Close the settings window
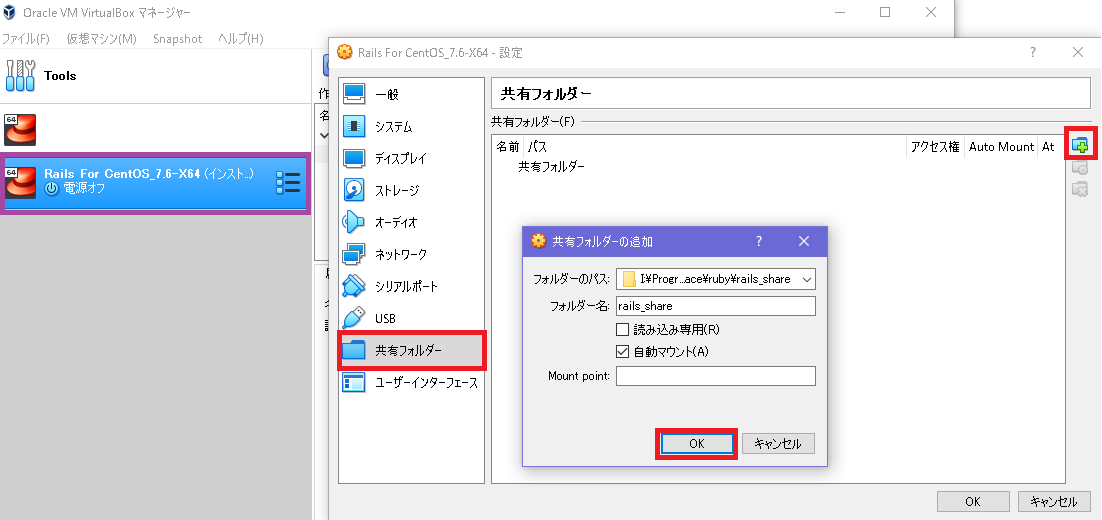The image size is (1102, 520). 1077,52
